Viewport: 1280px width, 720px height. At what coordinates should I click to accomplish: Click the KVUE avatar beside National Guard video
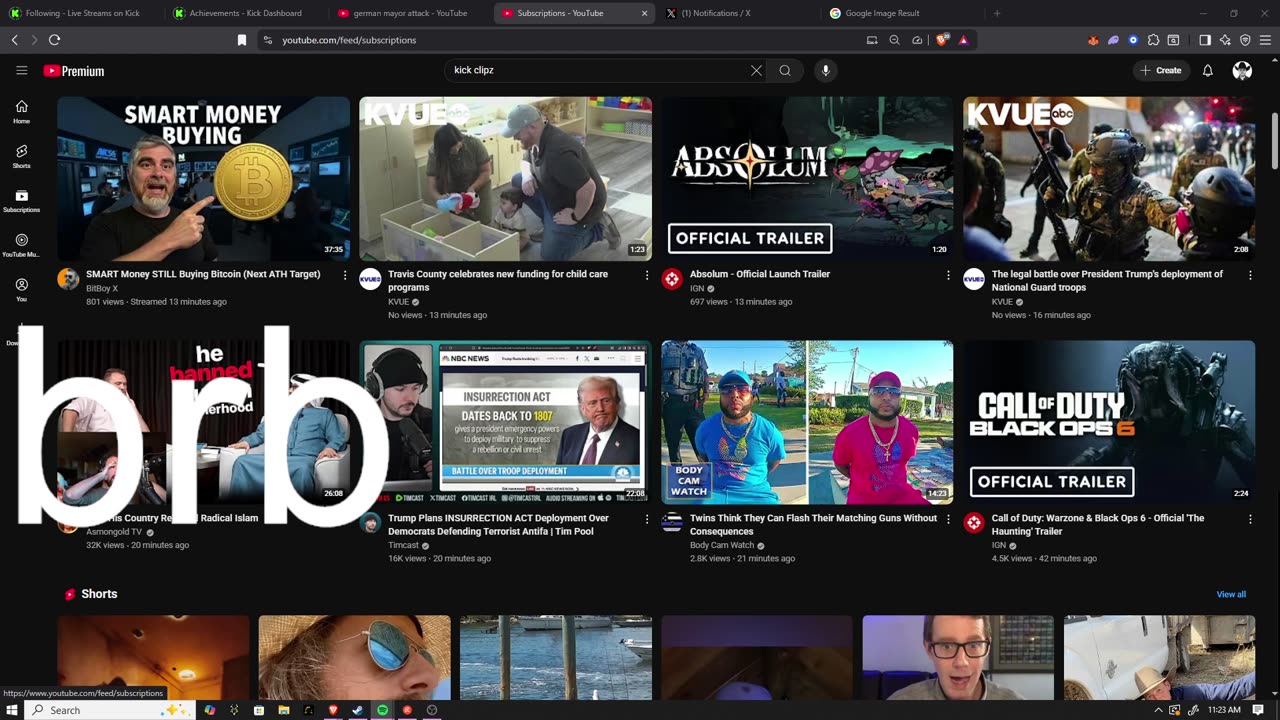(974, 279)
